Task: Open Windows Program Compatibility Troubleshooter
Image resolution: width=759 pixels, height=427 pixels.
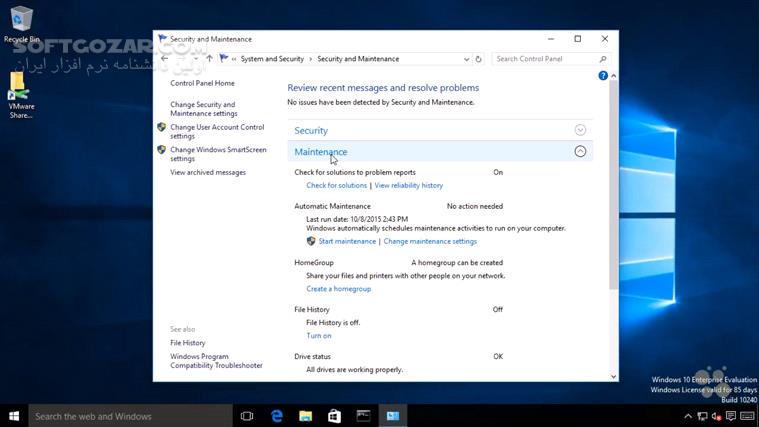Action: [216, 361]
